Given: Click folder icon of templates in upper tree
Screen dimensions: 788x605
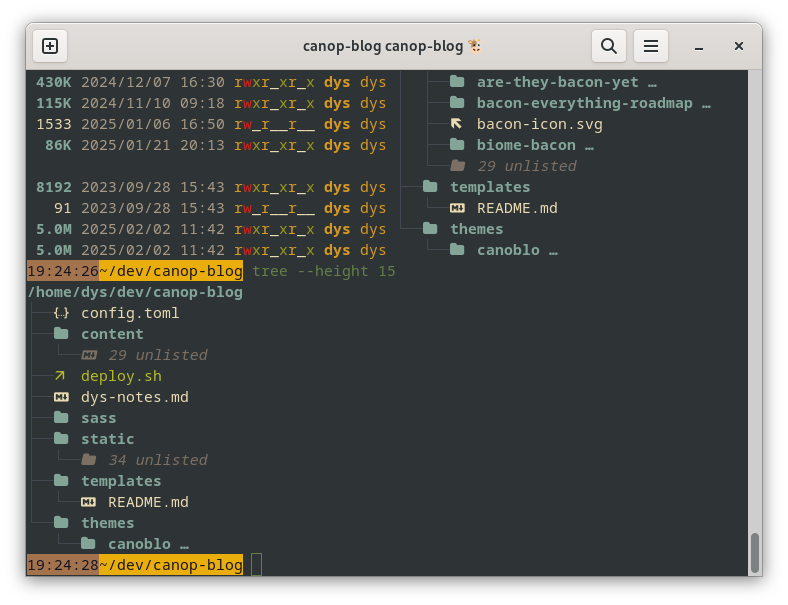Looking at the screenshot, I should coord(430,186).
